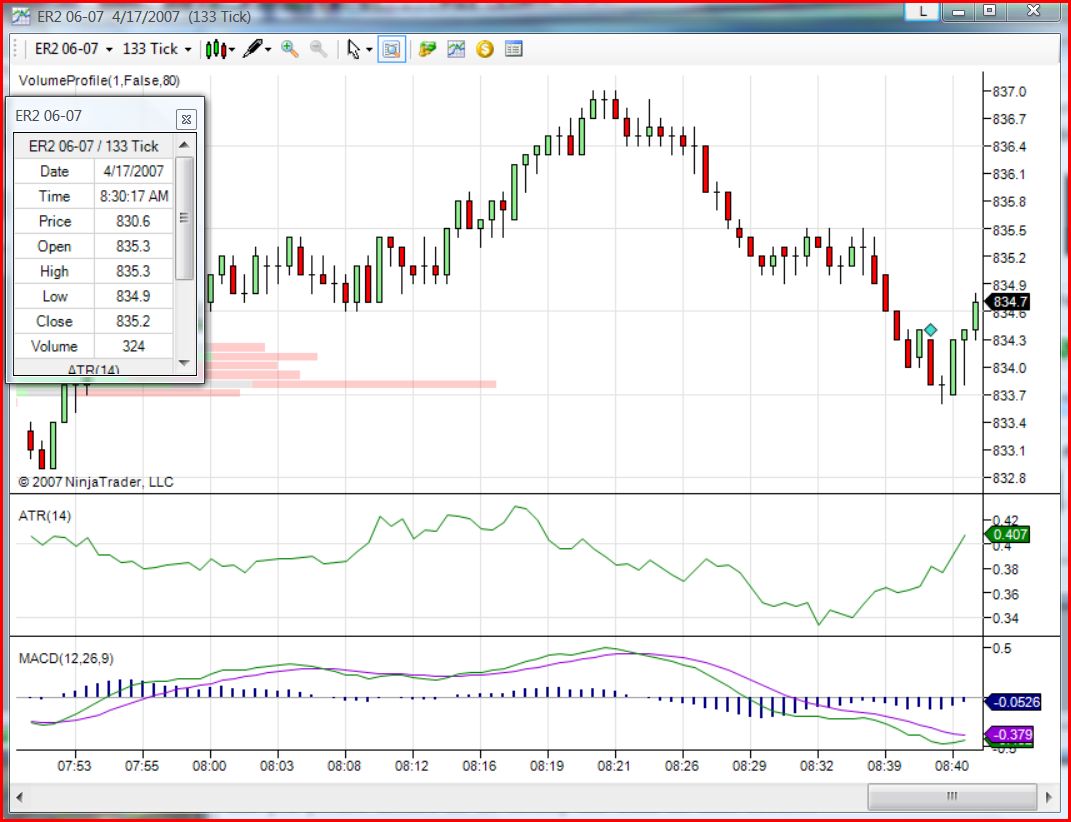The height and width of the screenshot is (822, 1071).
Task: Expand the cursor type dropdown arrow
Action: pyautogui.click(x=369, y=50)
